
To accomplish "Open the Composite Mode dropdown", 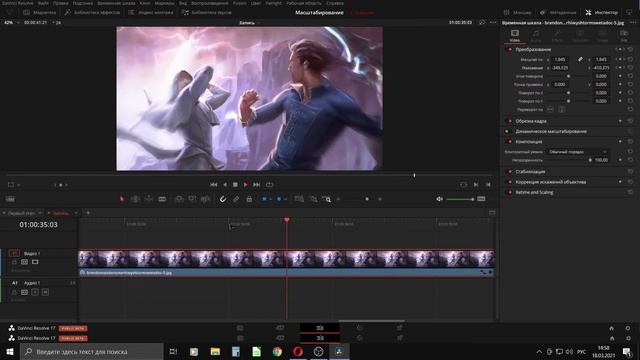I will coord(577,152).
